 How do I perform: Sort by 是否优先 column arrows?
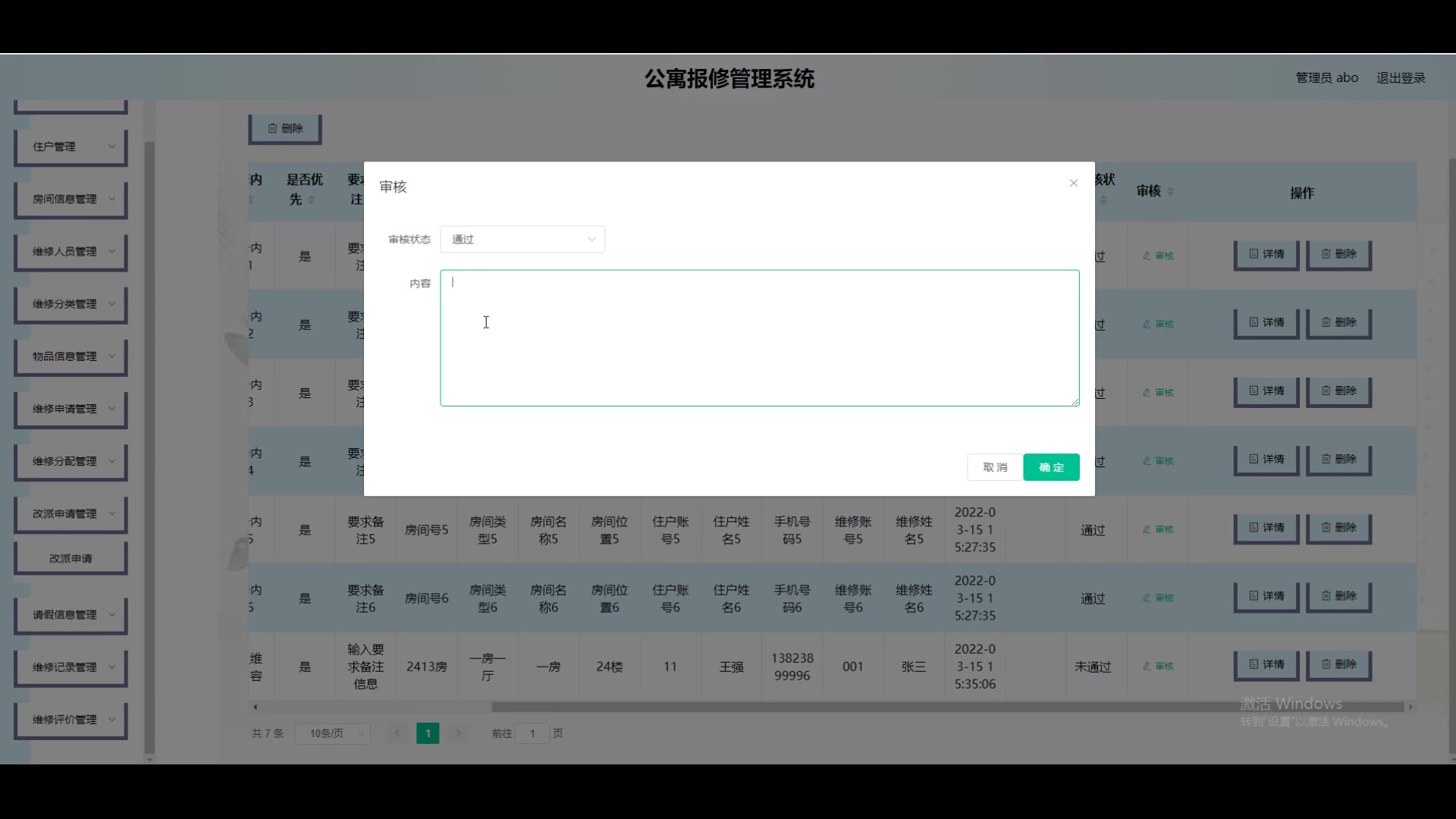pos(312,200)
